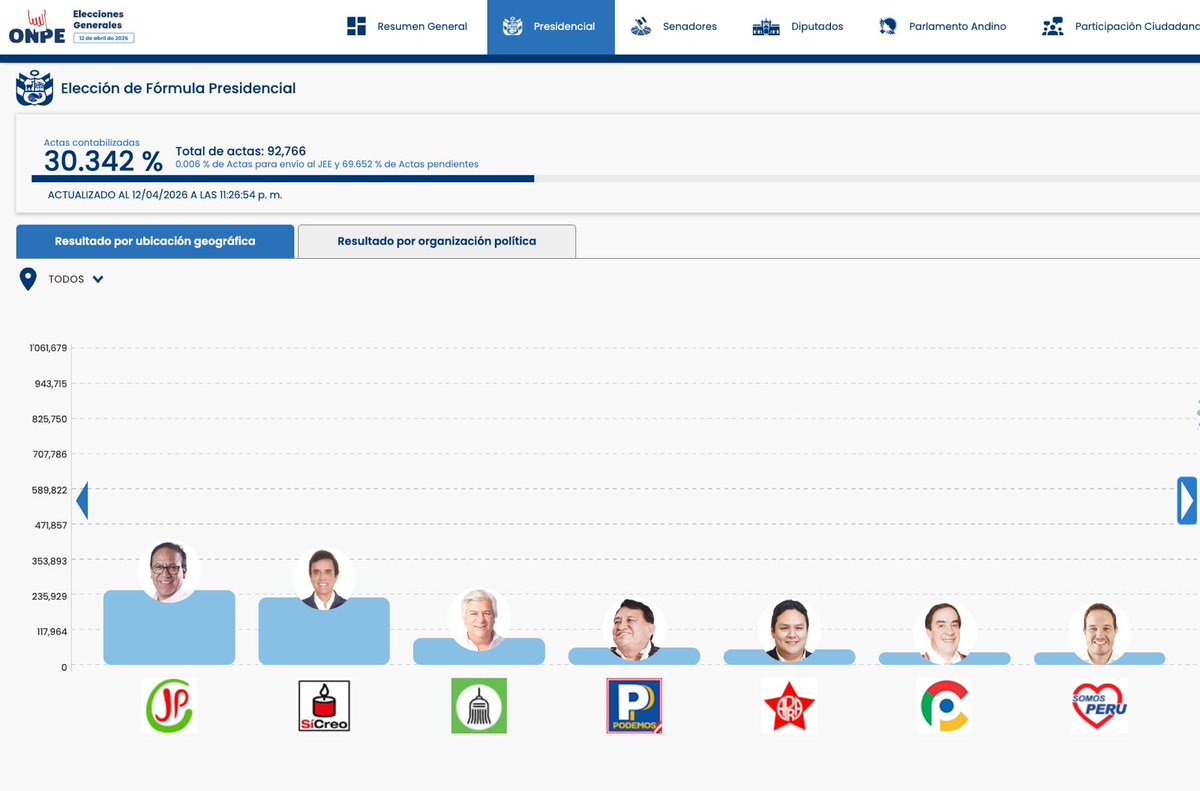
Task: Click the Actas pendientes percentage line
Action: click(x=327, y=164)
